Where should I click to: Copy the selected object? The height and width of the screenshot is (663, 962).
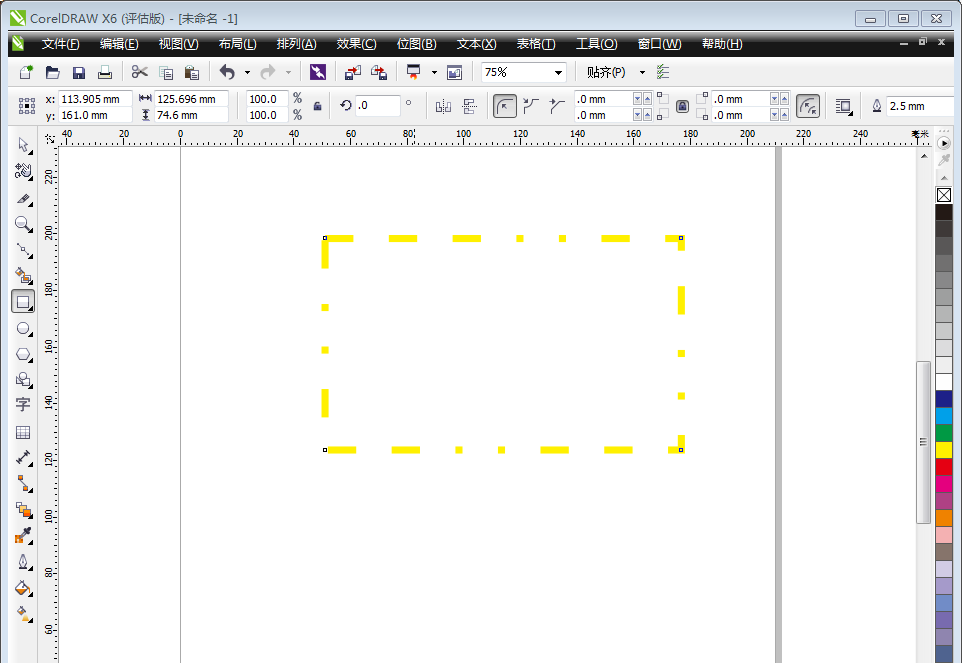pyautogui.click(x=166, y=72)
